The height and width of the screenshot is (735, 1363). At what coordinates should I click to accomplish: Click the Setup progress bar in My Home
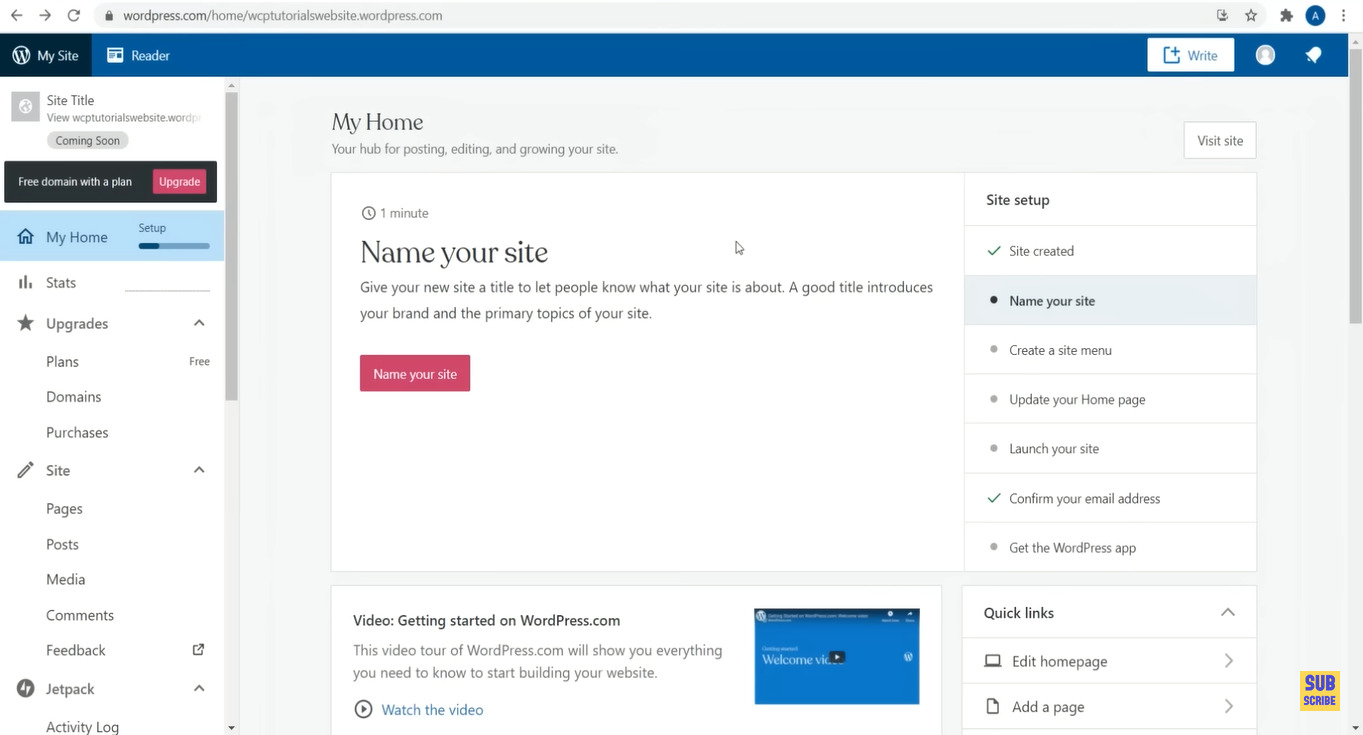(174, 246)
